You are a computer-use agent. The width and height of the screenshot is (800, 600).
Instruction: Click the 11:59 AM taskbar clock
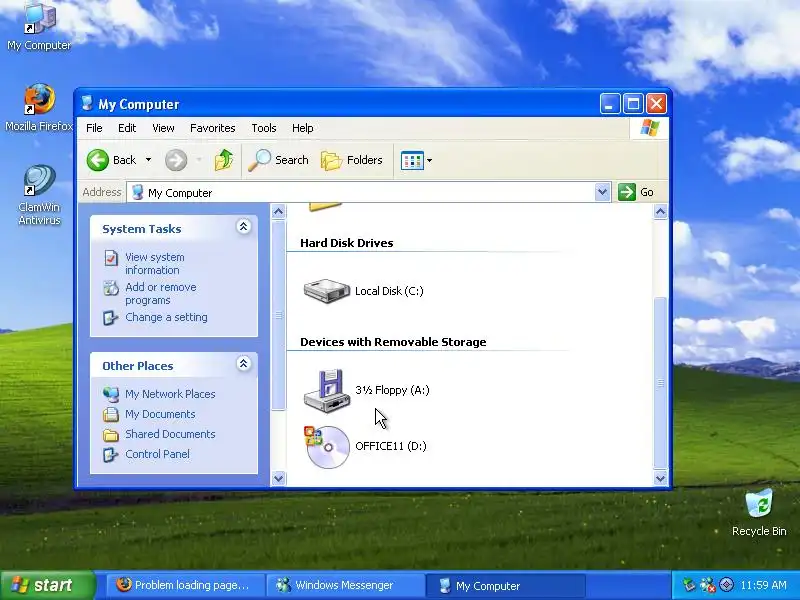[x=763, y=585]
